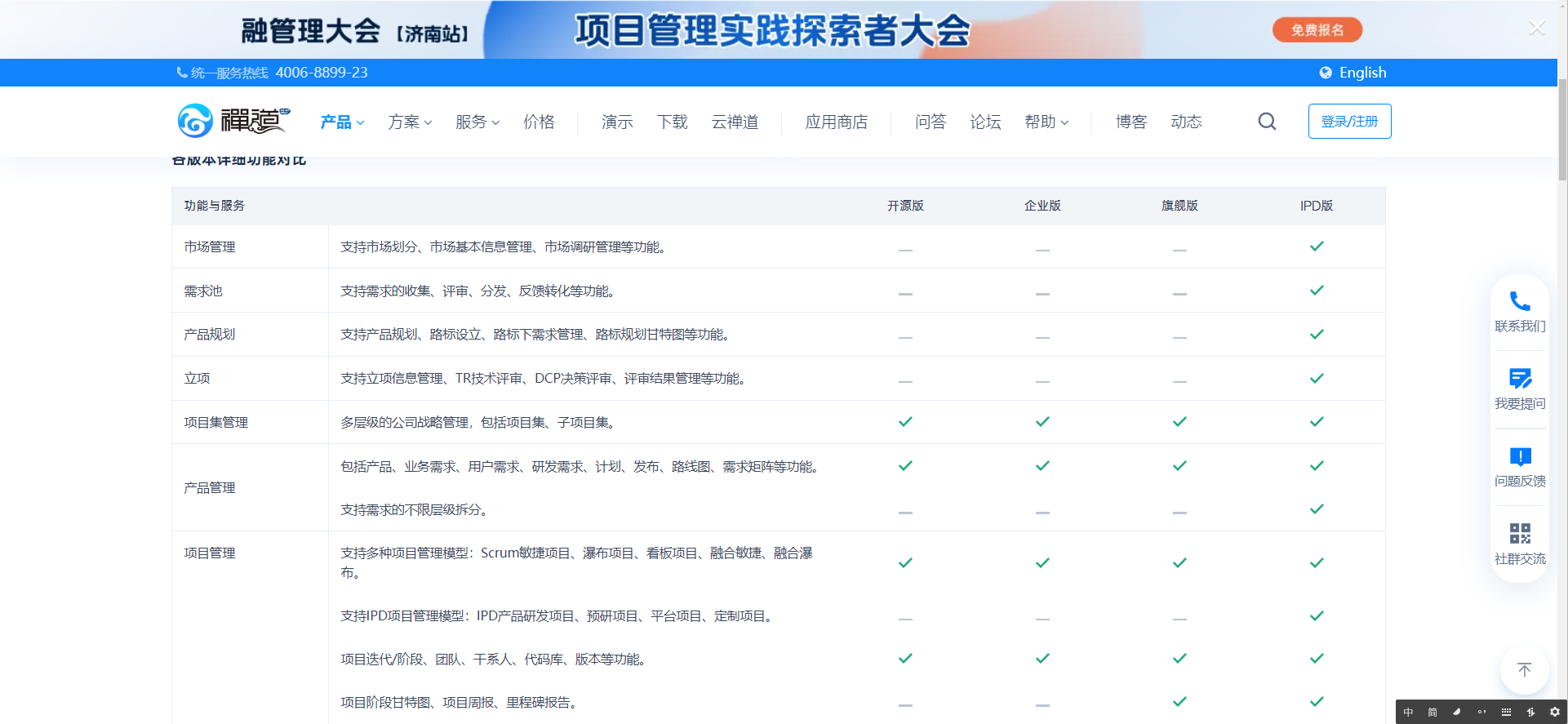Open IME settings gear icon
Image resolution: width=1568 pixels, height=724 pixels.
click(x=1555, y=712)
